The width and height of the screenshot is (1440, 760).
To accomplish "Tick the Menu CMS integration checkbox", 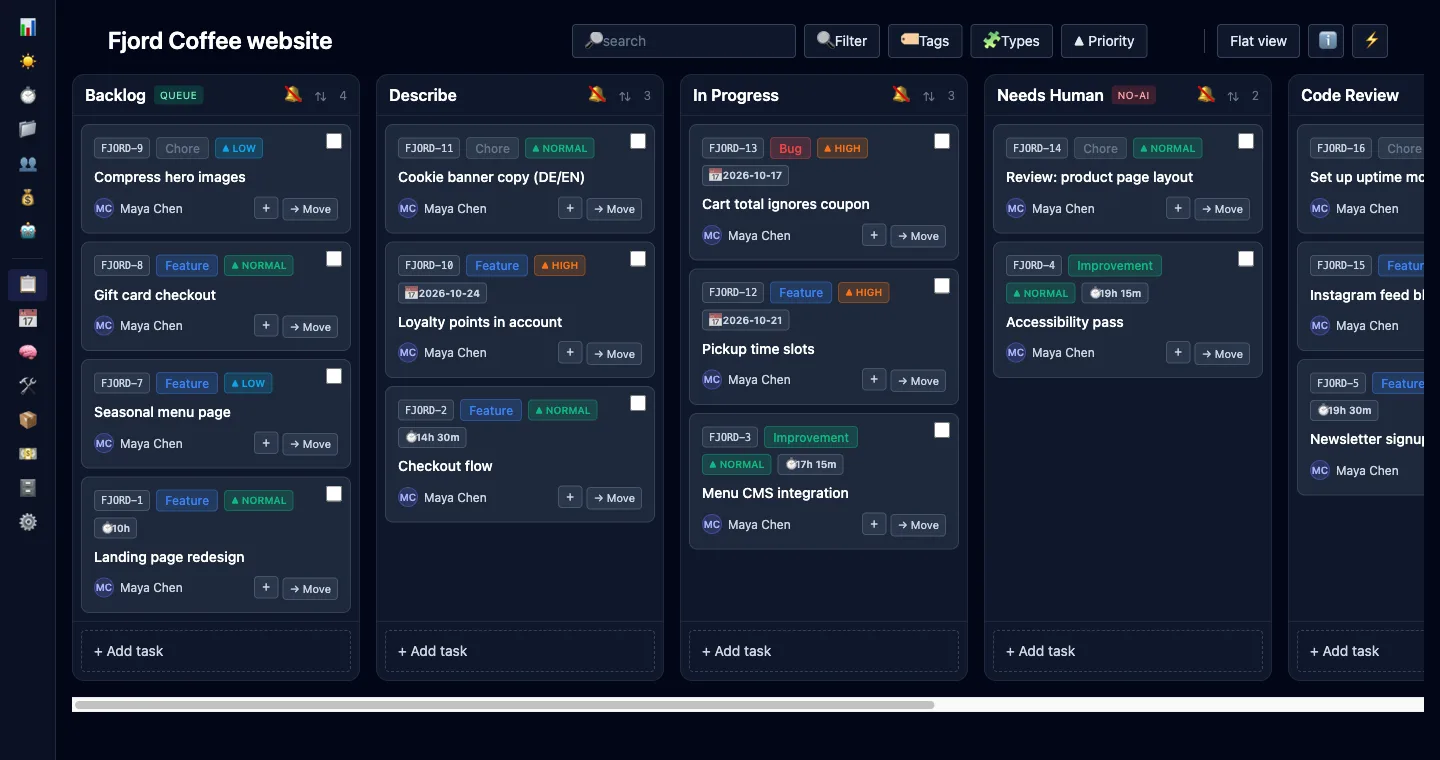I will (x=942, y=430).
